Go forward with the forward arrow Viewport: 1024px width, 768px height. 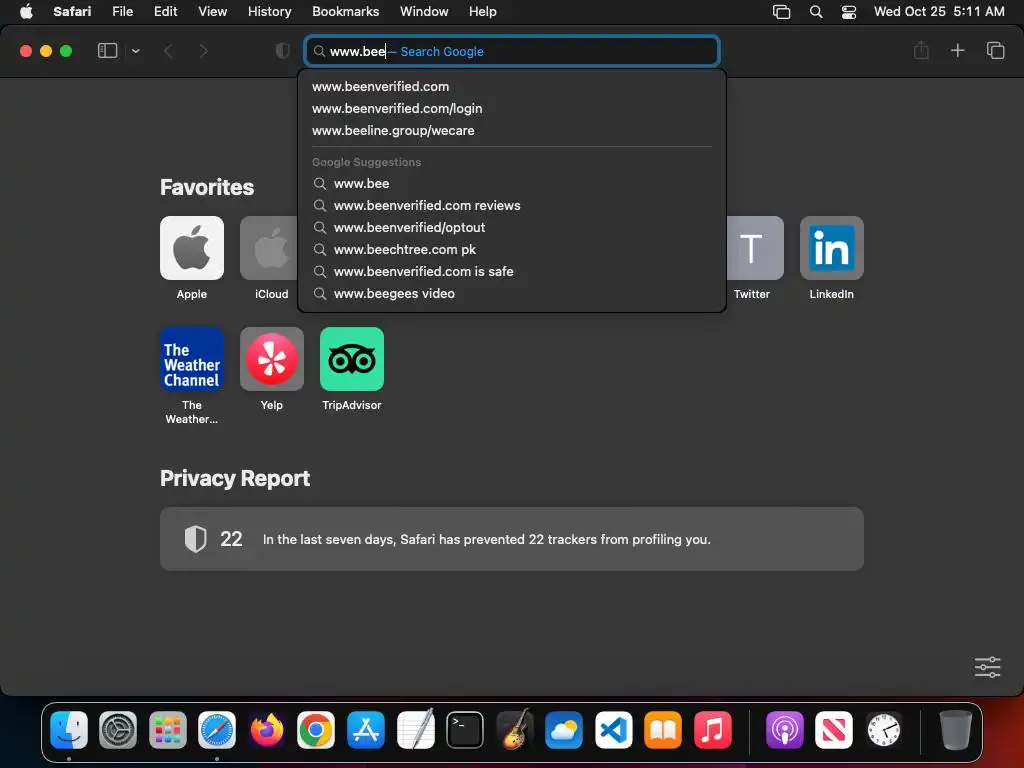click(203, 51)
